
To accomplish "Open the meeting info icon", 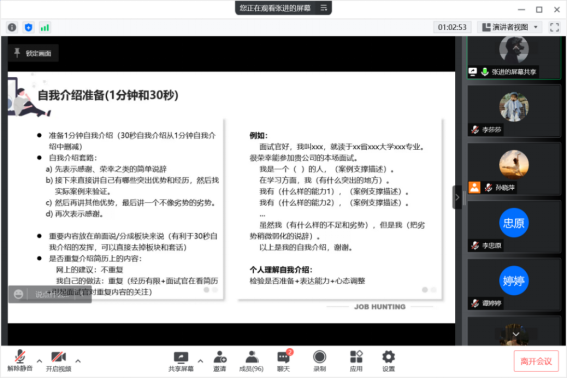I will [12, 27].
